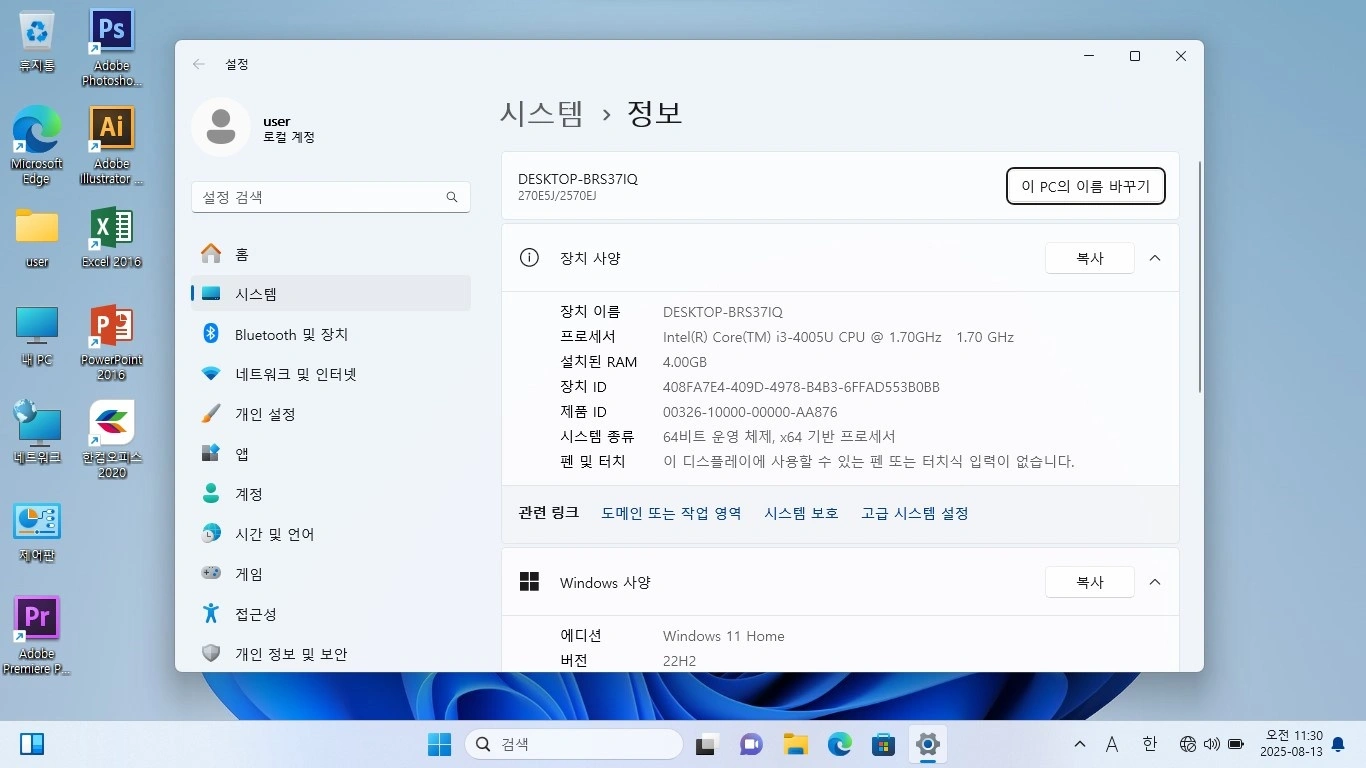1366x768 pixels.
Task: Open the notification bell in tray
Action: pyautogui.click(x=1338, y=744)
